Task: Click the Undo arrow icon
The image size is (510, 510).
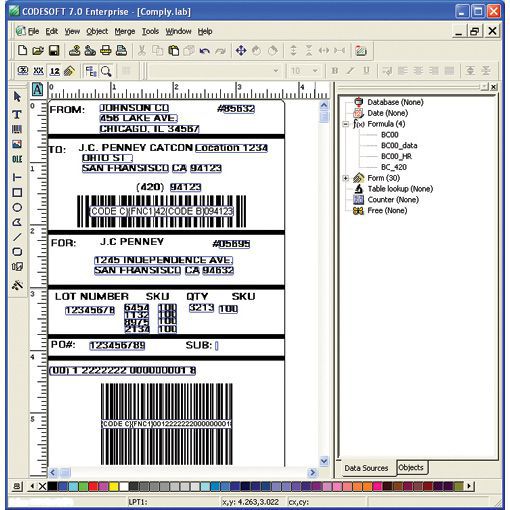Action: 205,51
